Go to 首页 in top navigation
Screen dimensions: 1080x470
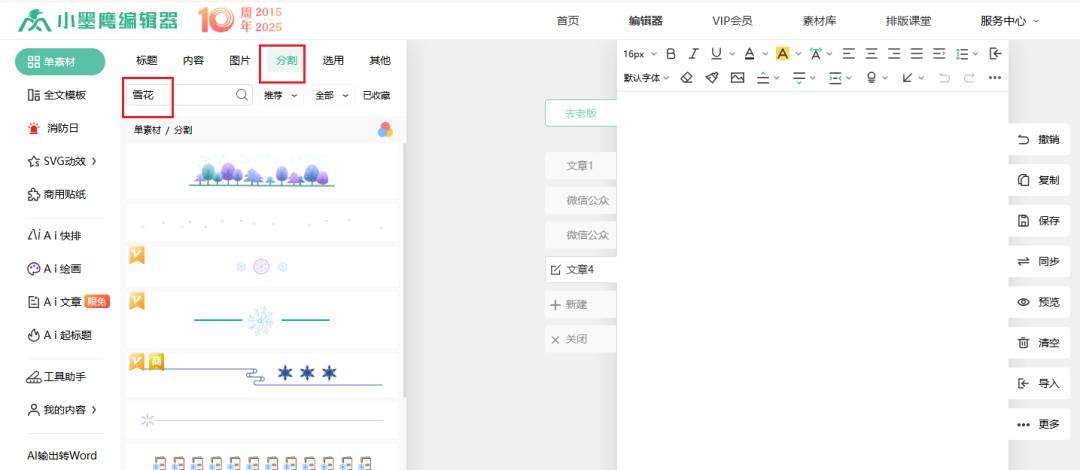(x=568, y=21)
